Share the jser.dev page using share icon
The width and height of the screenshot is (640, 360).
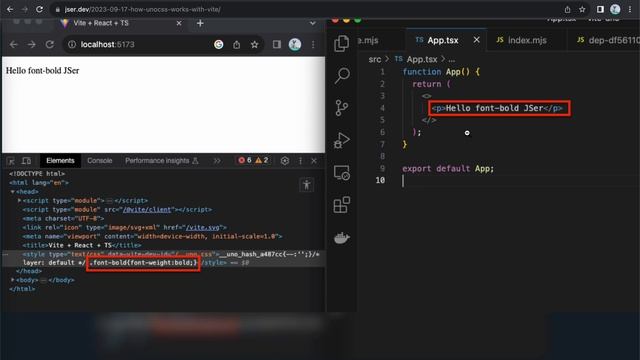coord(567,9)
